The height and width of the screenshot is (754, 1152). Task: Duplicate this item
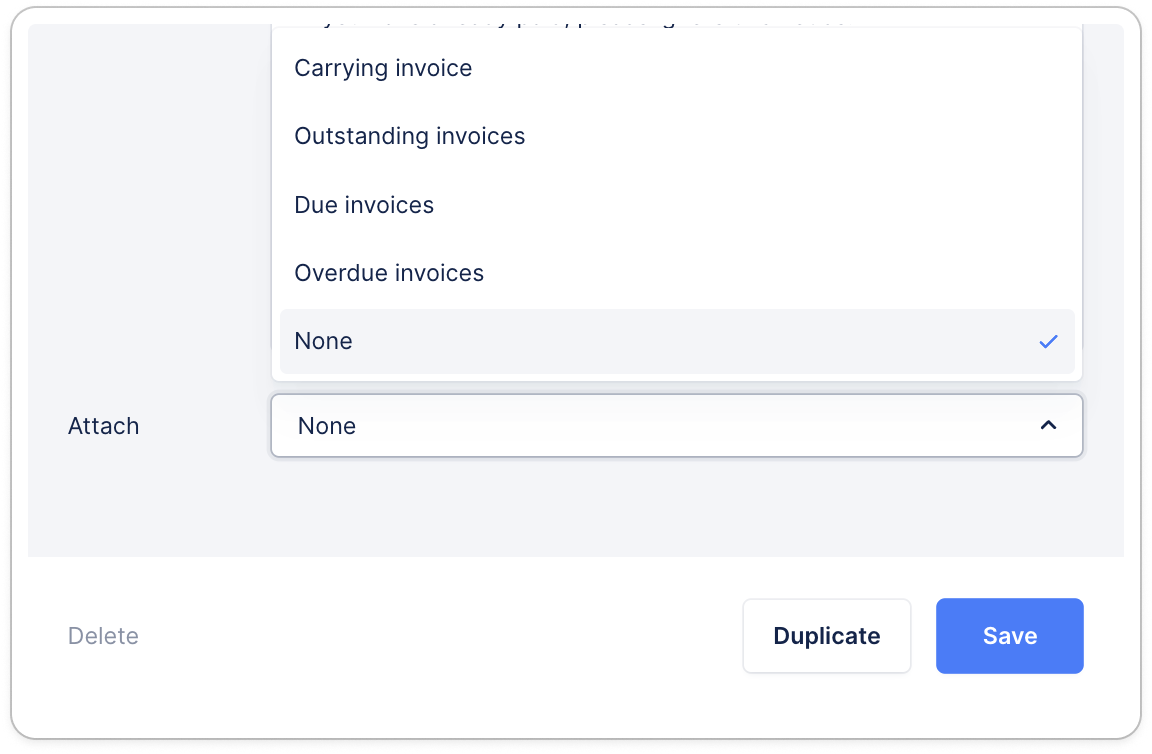[x=827, y=636]
